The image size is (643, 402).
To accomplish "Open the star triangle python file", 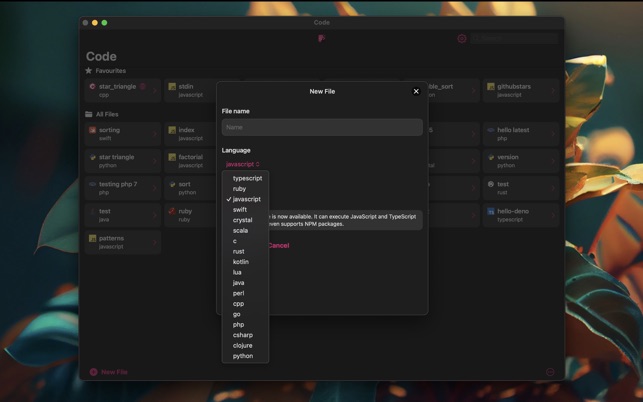I will point(123,161).
